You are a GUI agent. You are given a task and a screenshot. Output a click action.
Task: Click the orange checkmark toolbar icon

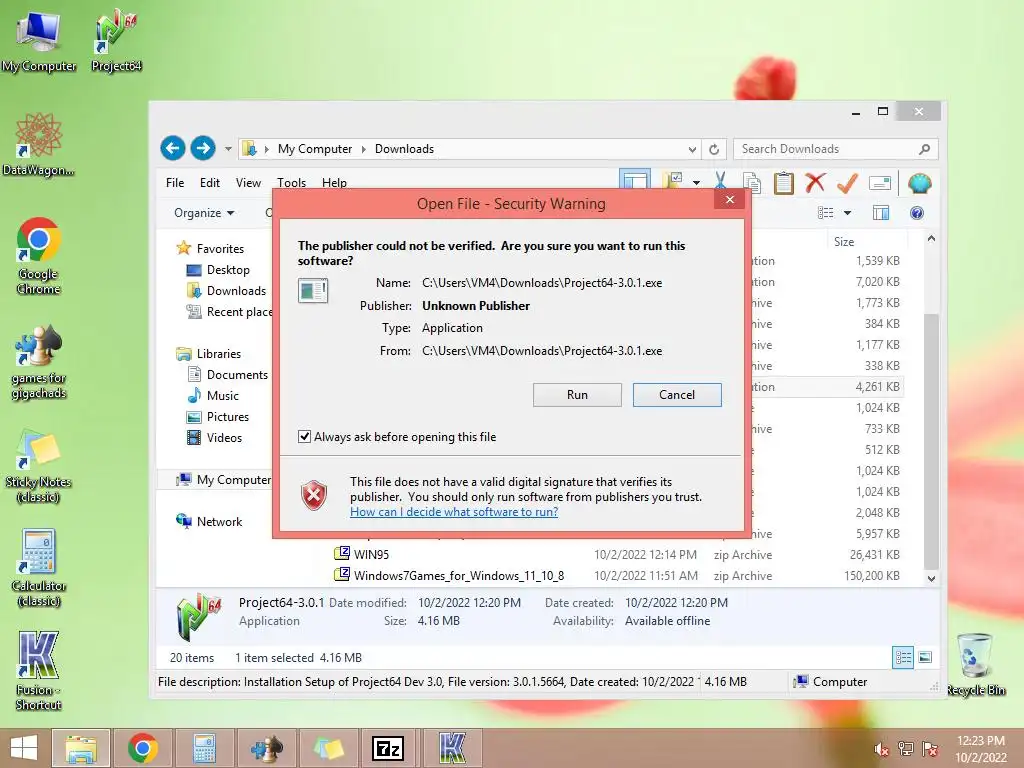click(847, 183)
